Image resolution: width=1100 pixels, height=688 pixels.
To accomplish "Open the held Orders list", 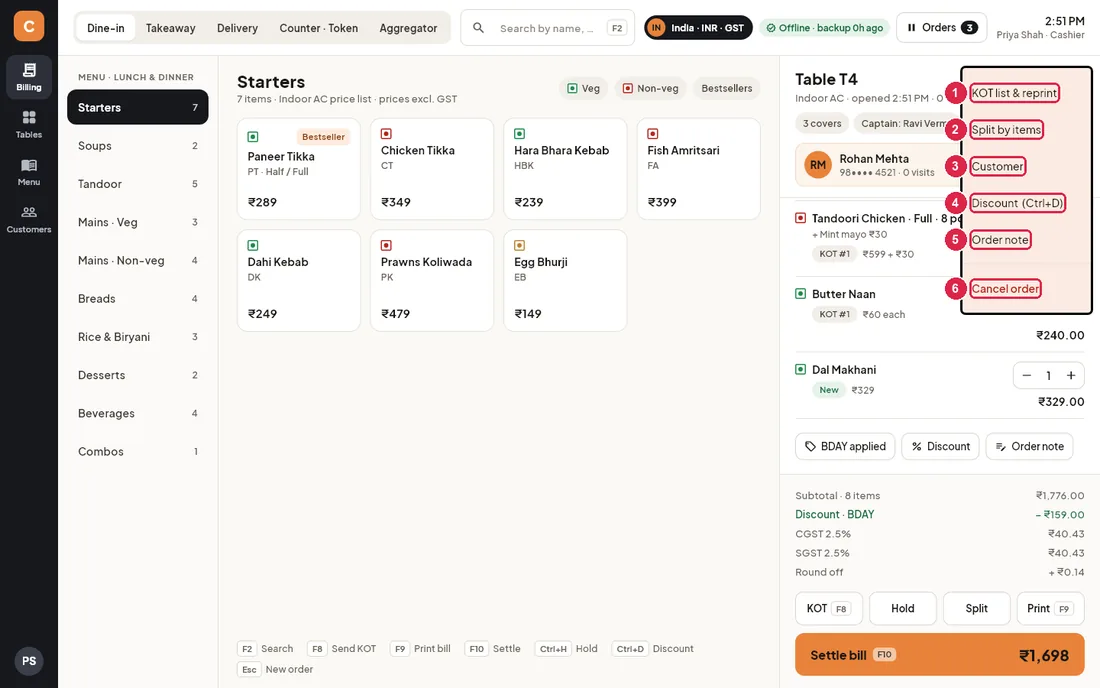I will click(x=941, y=28).
